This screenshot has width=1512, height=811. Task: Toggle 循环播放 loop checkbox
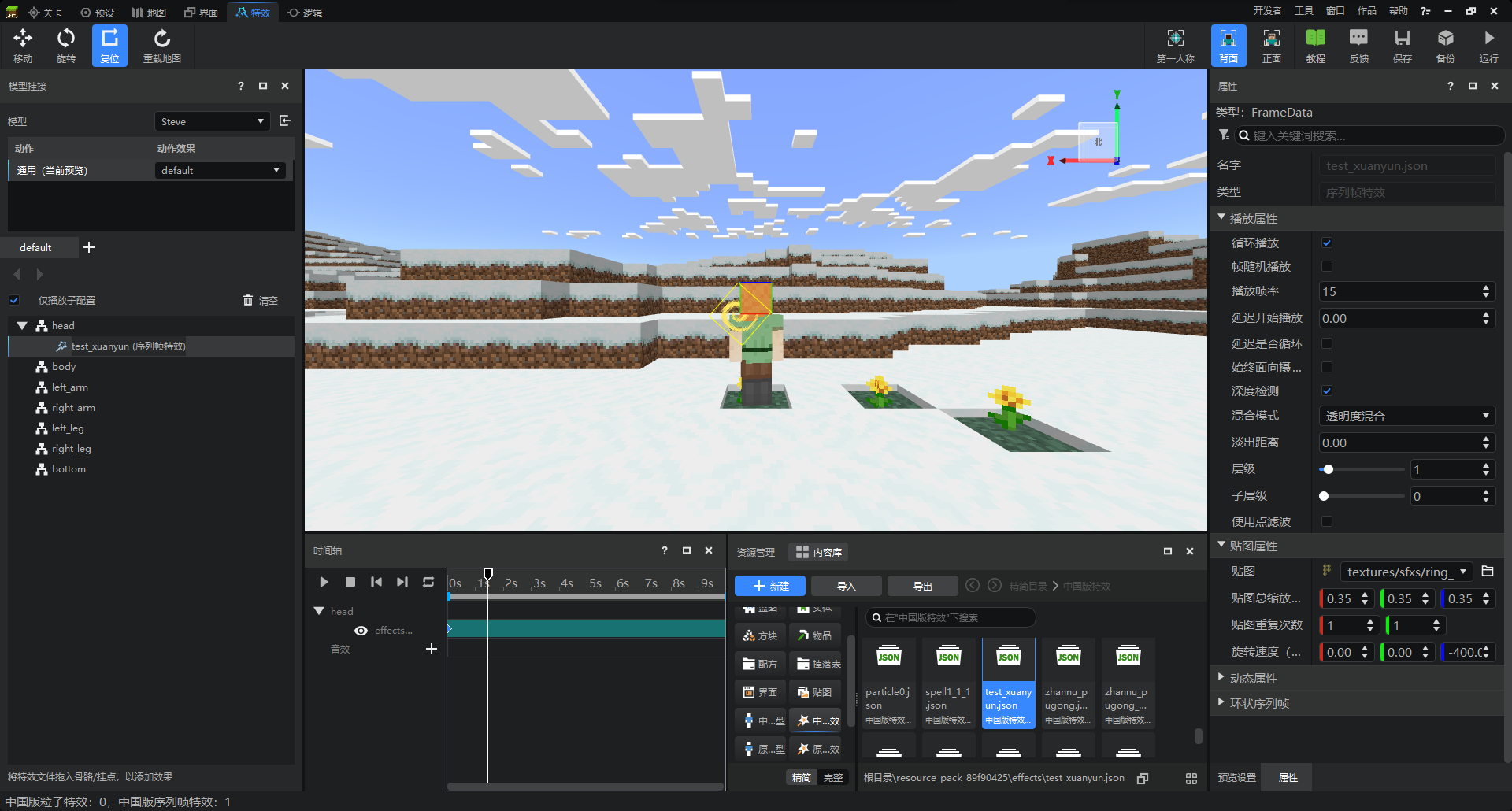[1327, 243]
